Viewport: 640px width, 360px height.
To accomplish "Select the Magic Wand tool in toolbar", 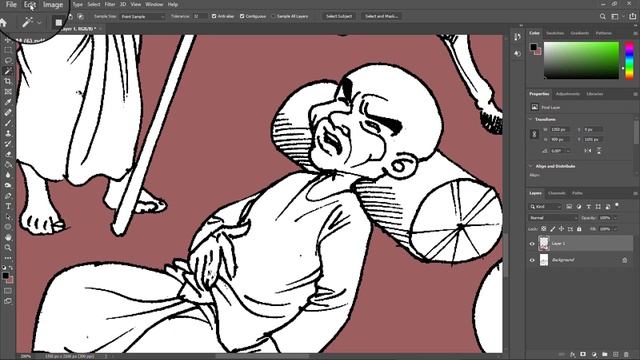I will point(8,71).
